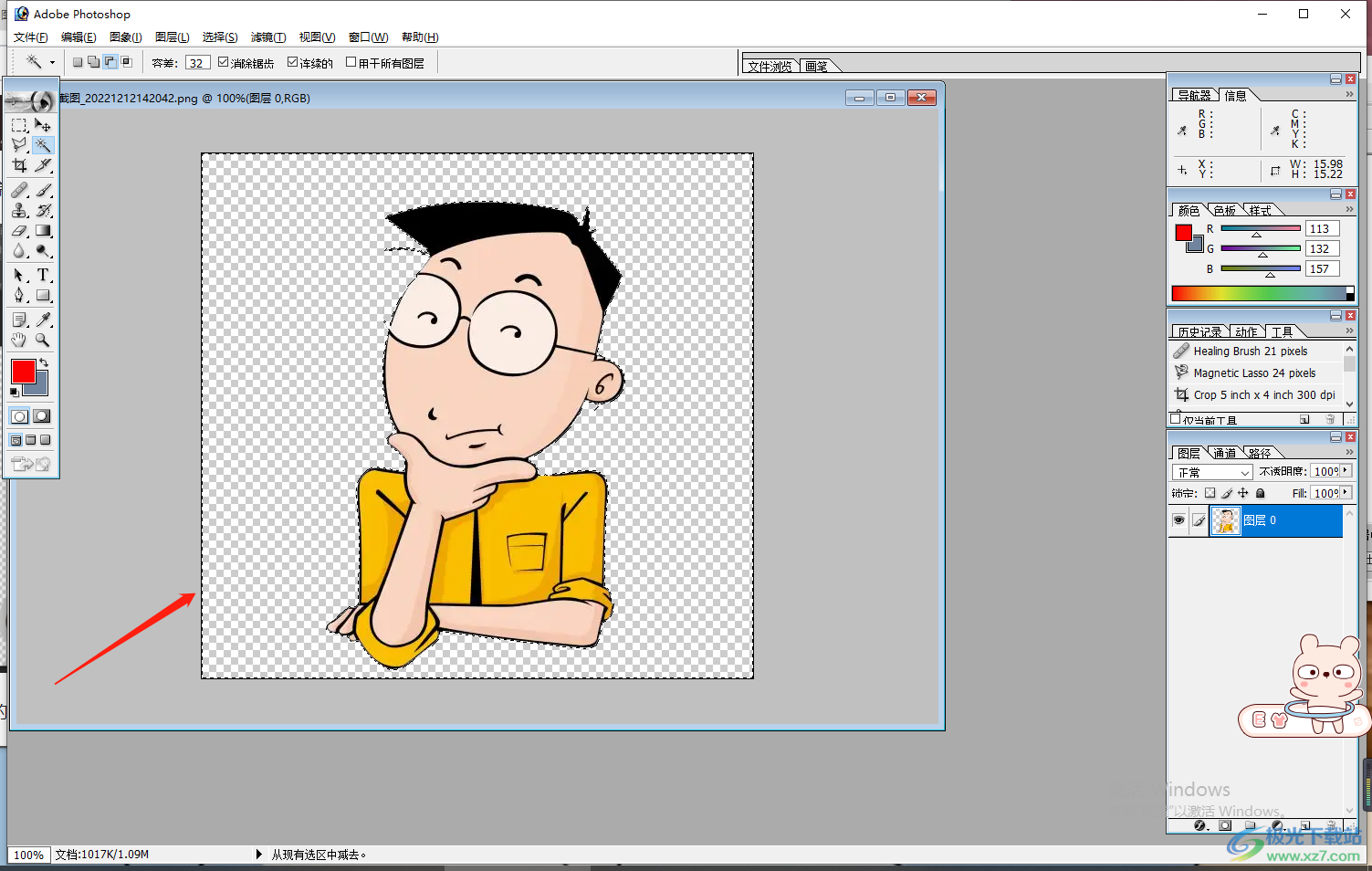The width and height of the screenshot is (1372, 871).
Task: Open the Info panel flyout menu
Action: [x=1349, y=94]
